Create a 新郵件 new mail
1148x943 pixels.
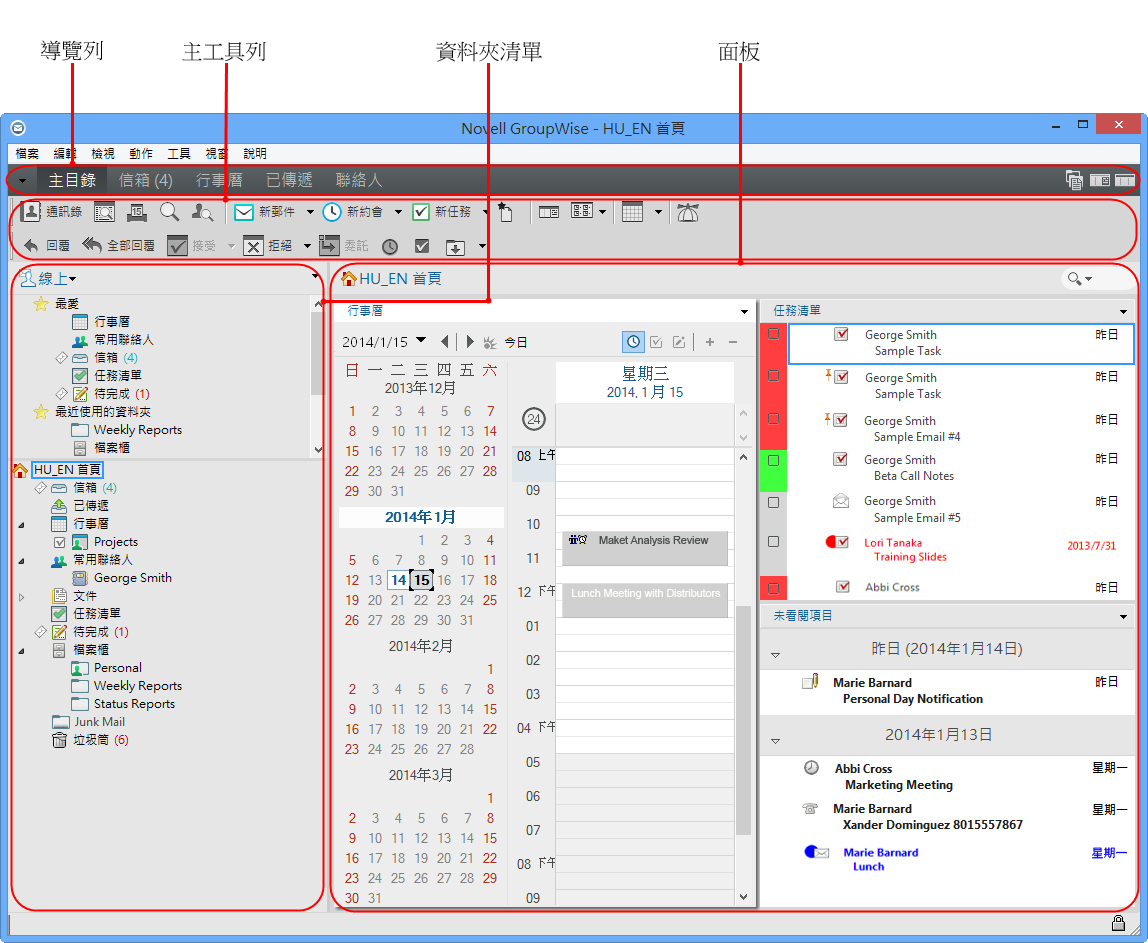point(264,212)
